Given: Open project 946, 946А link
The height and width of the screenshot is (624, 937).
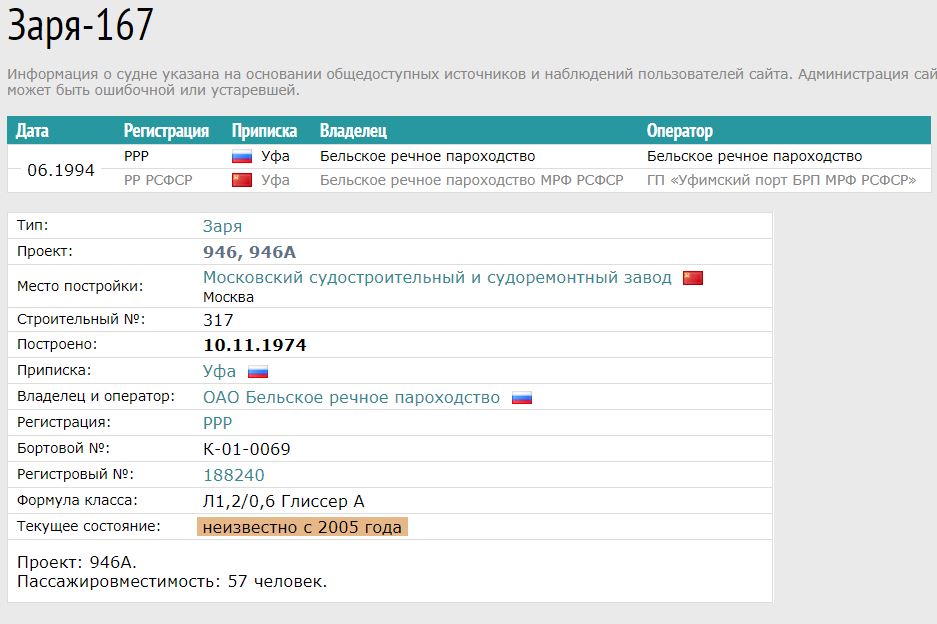Looking at the screenshot, I should coord(249,252).
